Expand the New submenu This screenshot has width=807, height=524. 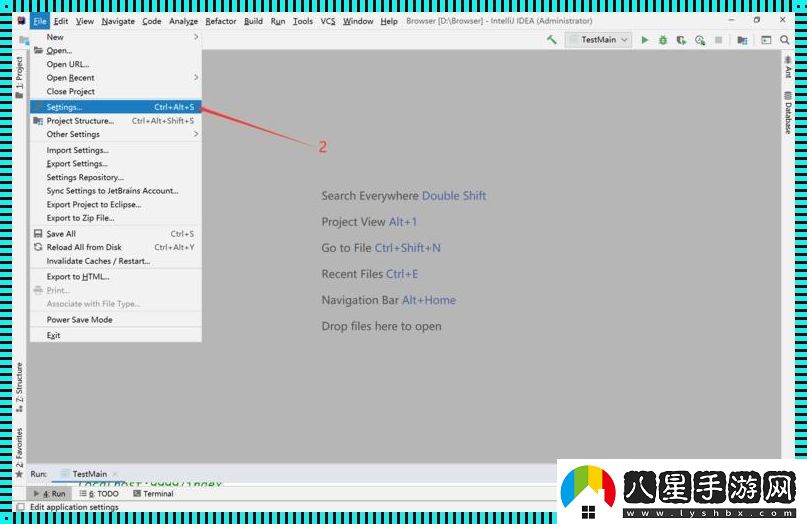[x=115, y=37]
